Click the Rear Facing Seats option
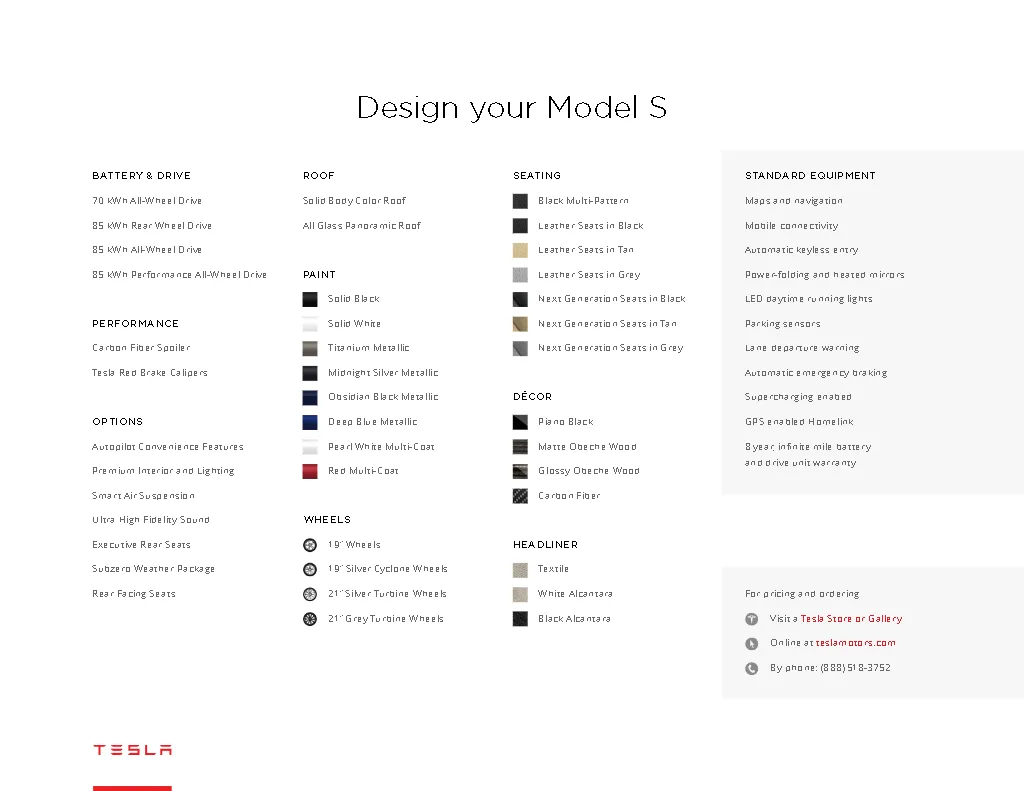 [x=134, y=594]
